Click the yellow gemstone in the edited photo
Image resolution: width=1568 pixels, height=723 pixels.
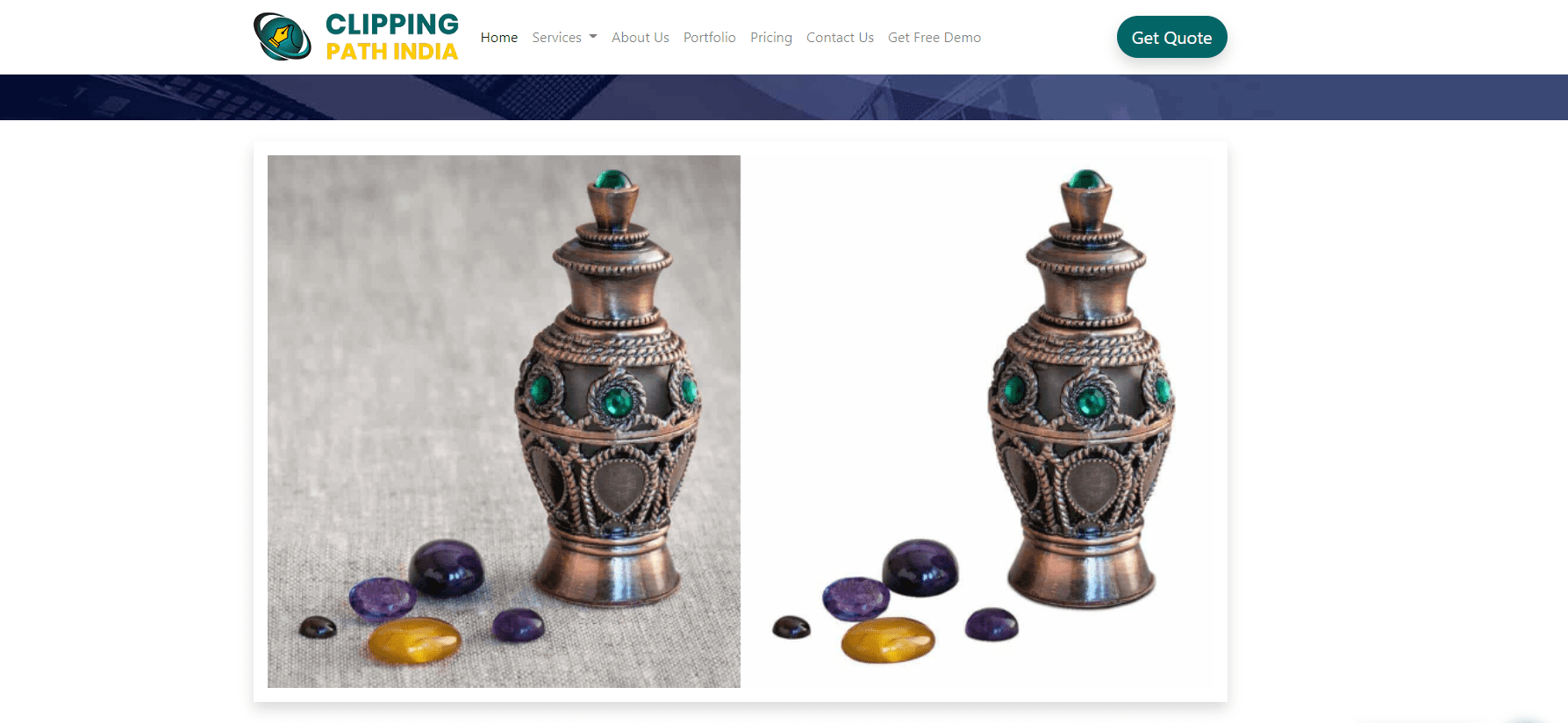click(x=888, y=640)
